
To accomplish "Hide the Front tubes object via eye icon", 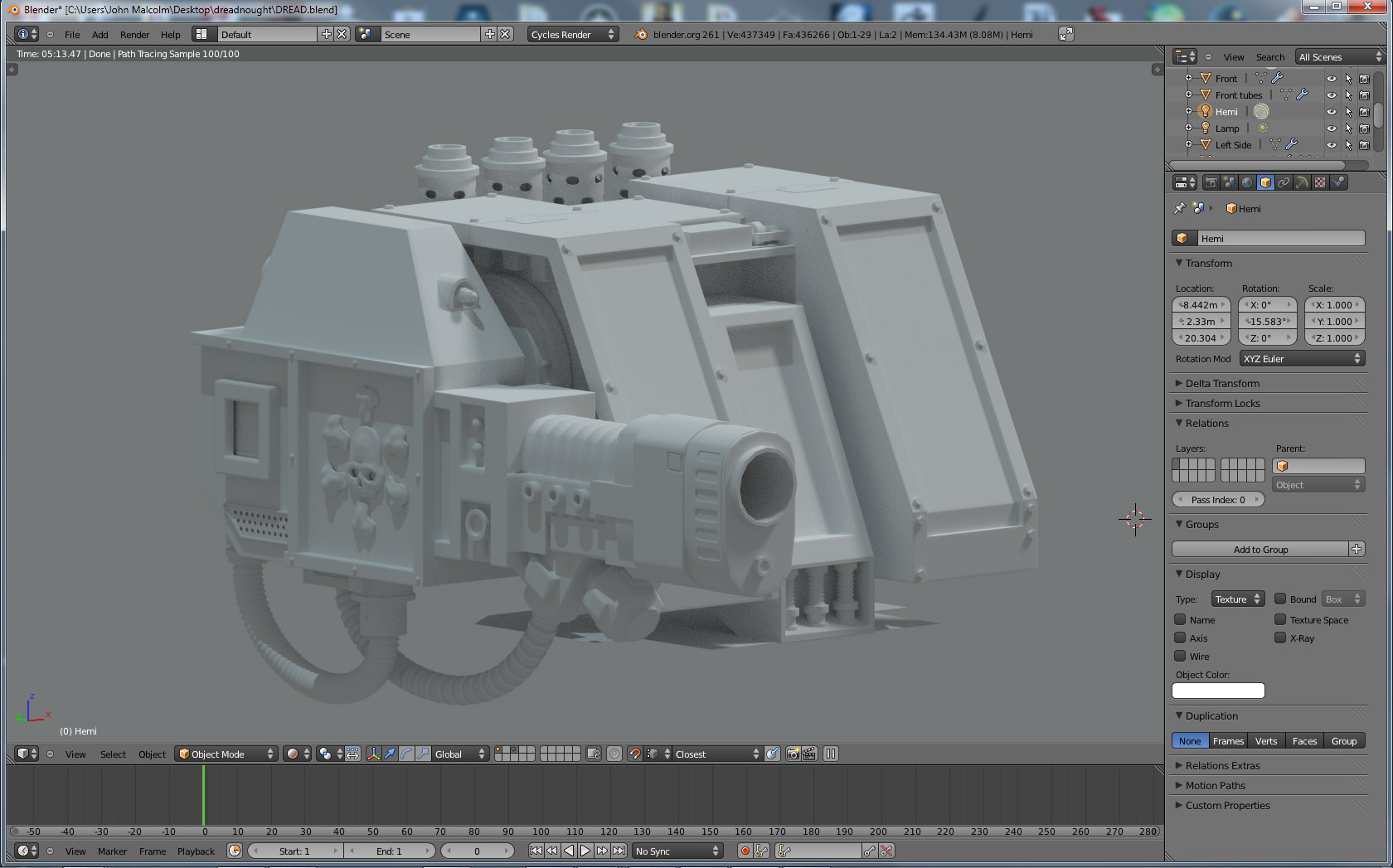I will pyautogui.click(x=1331, y=95).
